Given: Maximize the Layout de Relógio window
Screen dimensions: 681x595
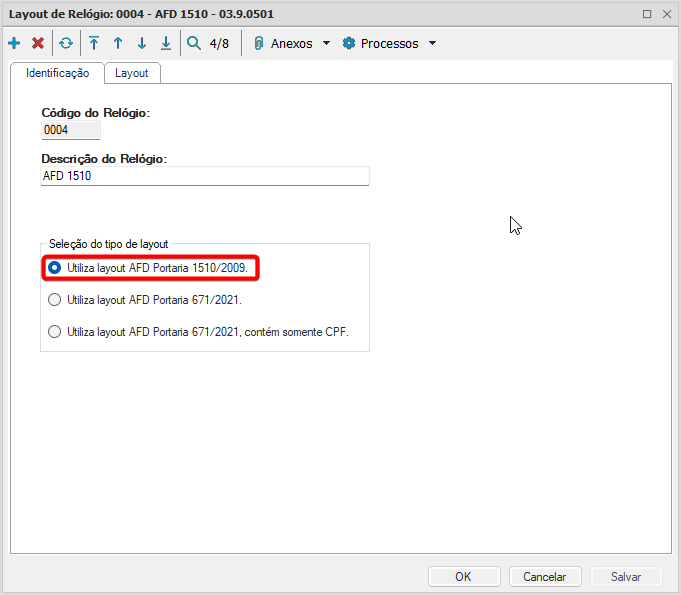Looking at the screenshot, I should click(647, 14).
